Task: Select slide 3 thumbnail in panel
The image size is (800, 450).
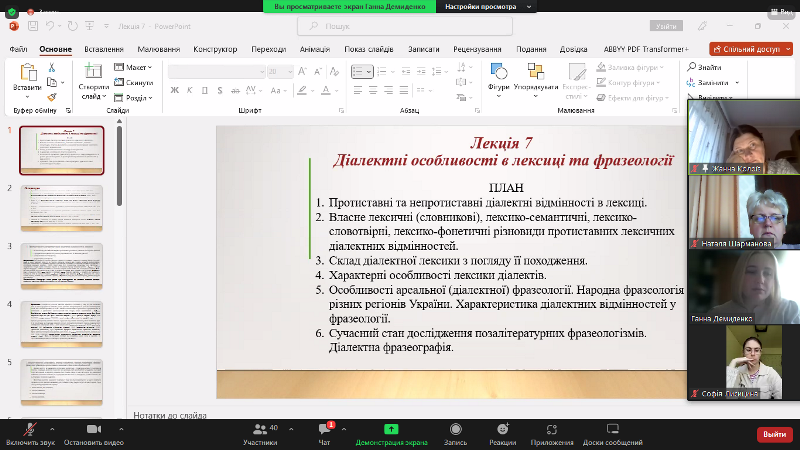Action: click(x=62, y=267)
